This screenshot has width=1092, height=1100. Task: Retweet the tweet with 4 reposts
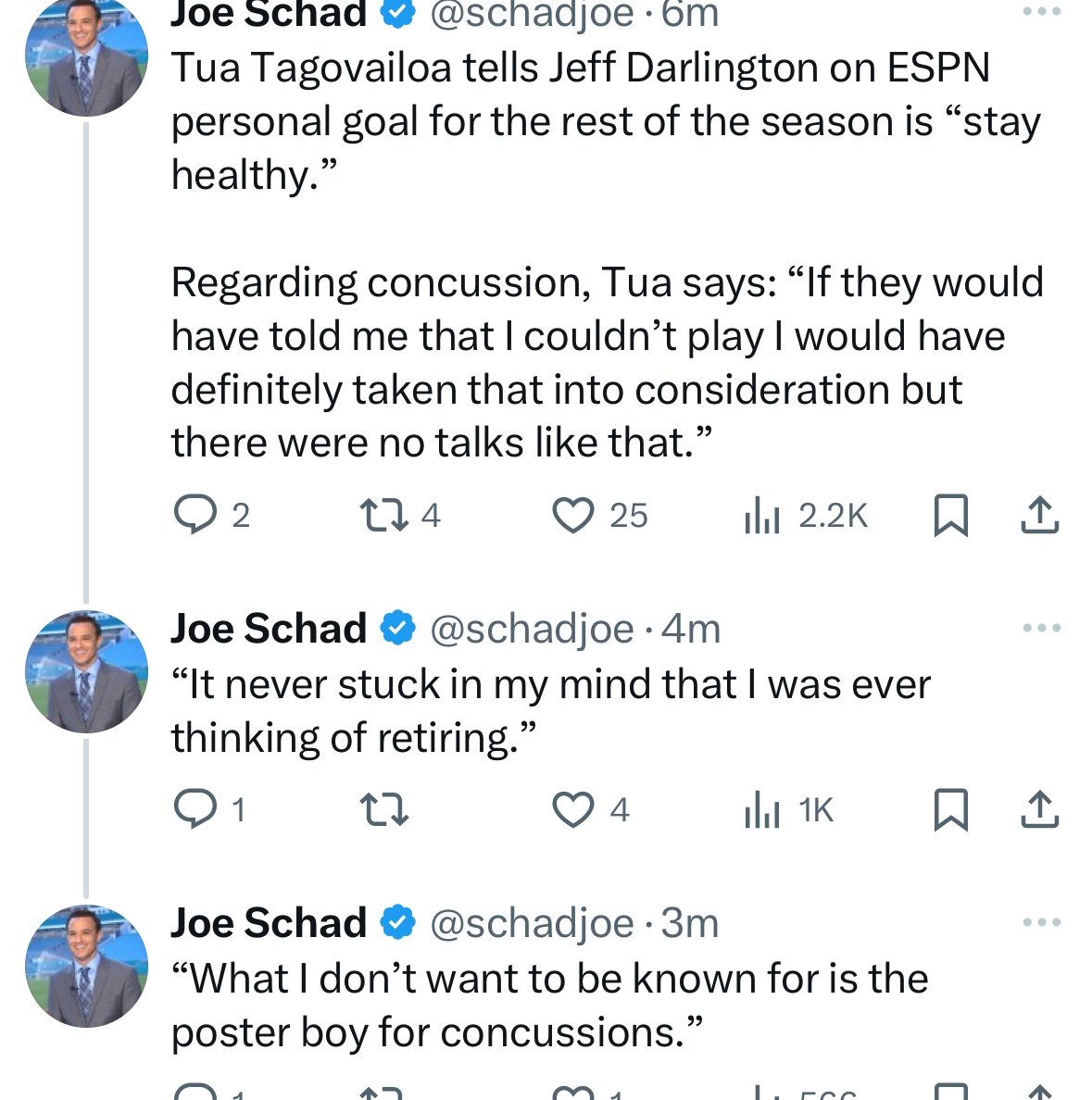tap(383, 516)
